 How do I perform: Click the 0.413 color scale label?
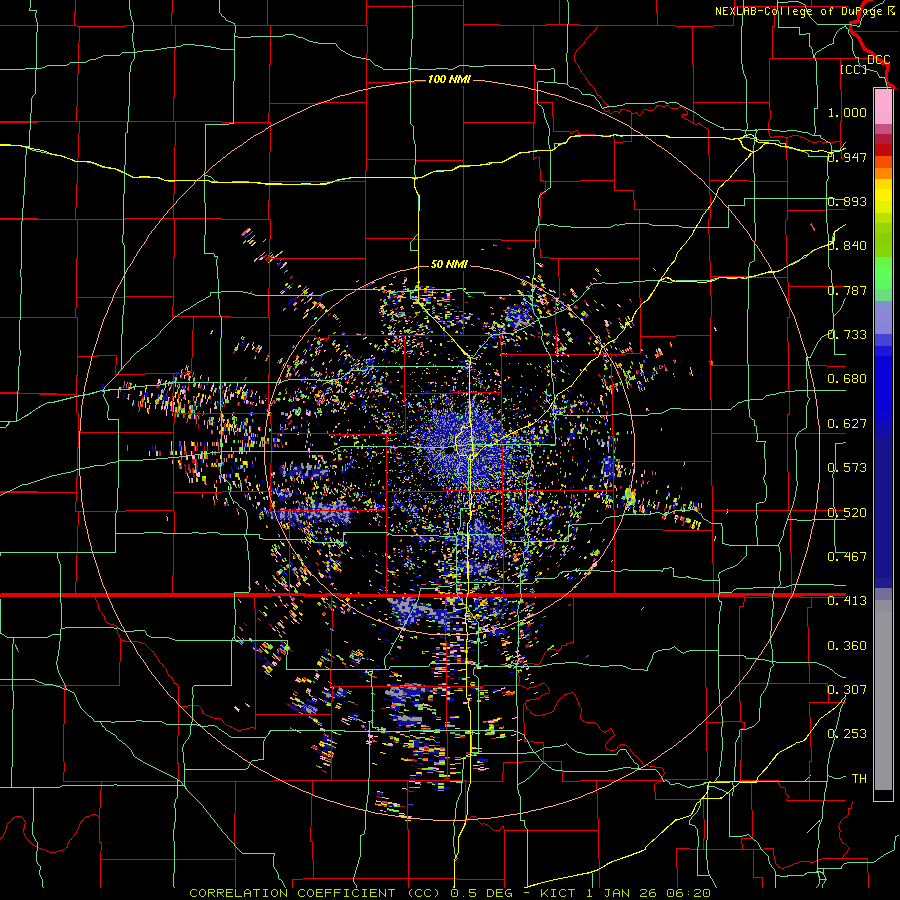click(x=847, y=601)
